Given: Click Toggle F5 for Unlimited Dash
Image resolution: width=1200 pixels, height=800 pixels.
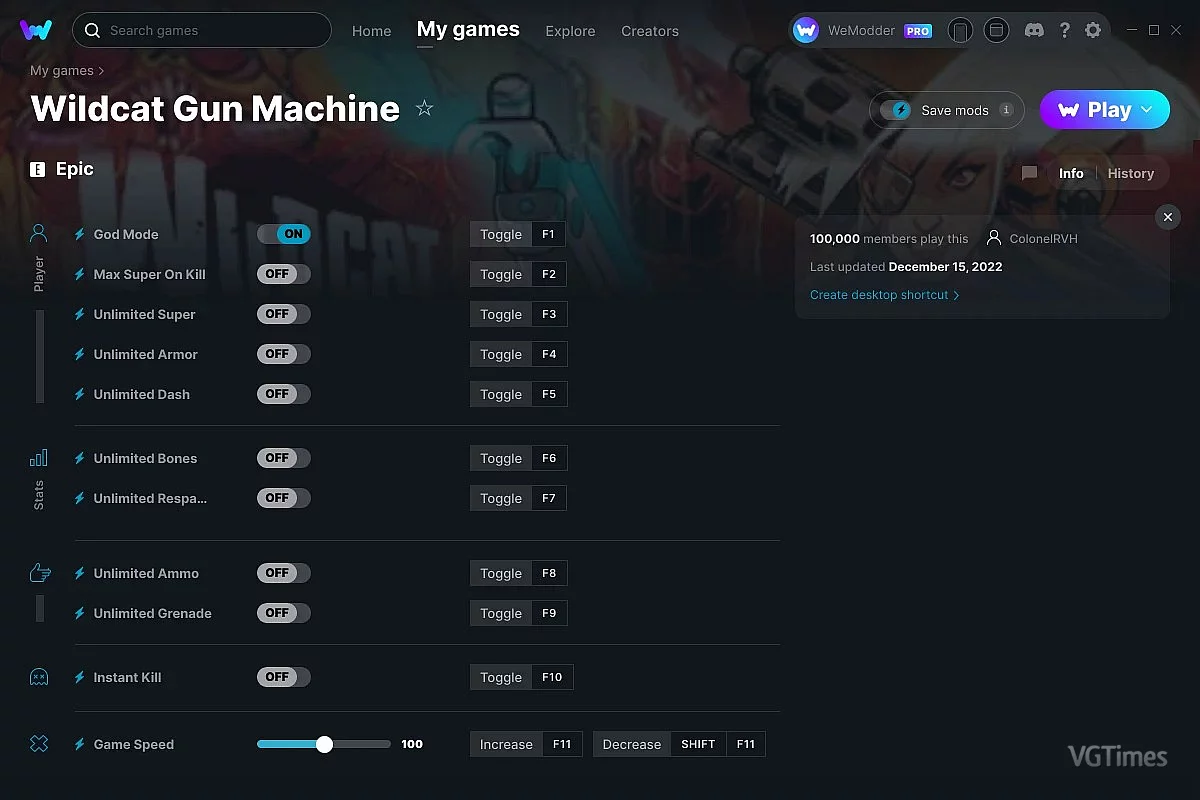Looking at the screenshot, I should pos(518,394).
